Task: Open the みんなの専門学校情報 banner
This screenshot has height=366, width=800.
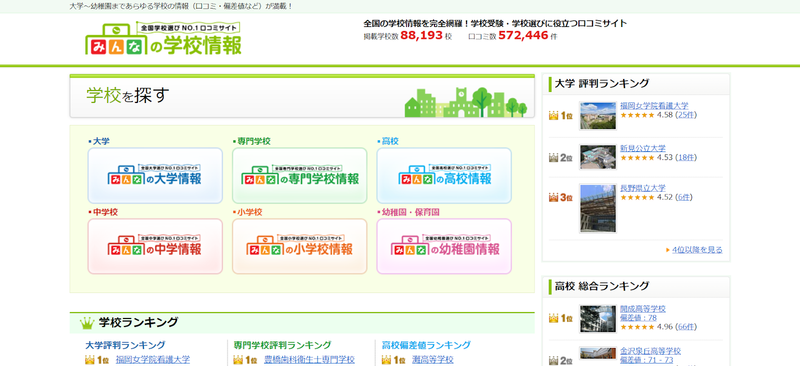Action: pyautogui.click(x=299, y=176)
